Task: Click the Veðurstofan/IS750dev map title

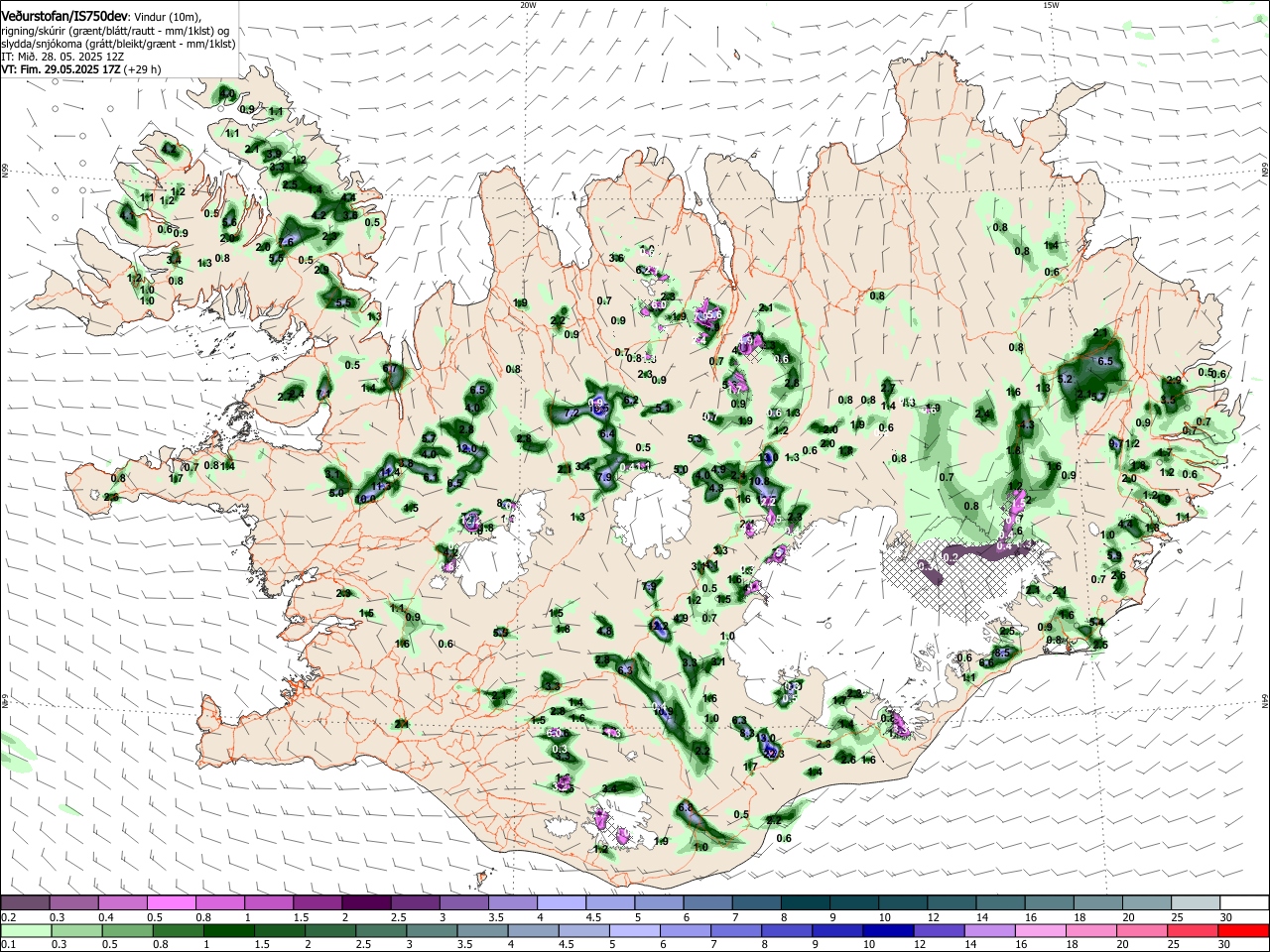Action: point(64,17)
